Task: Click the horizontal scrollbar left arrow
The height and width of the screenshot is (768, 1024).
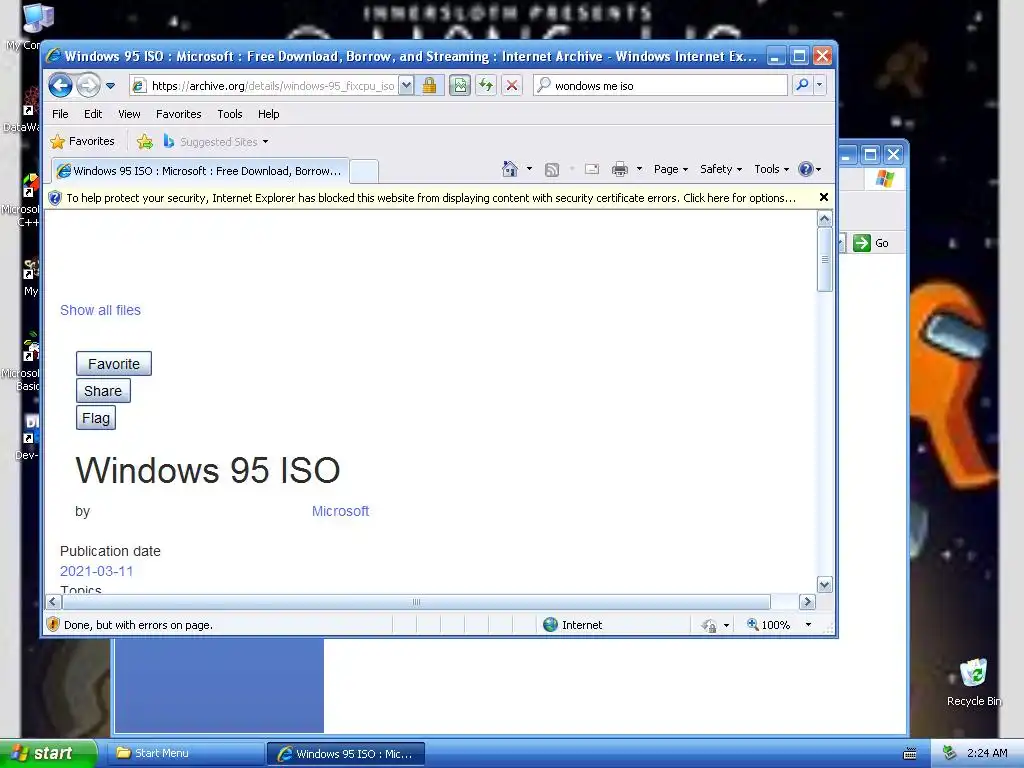Action: point(54,602)
